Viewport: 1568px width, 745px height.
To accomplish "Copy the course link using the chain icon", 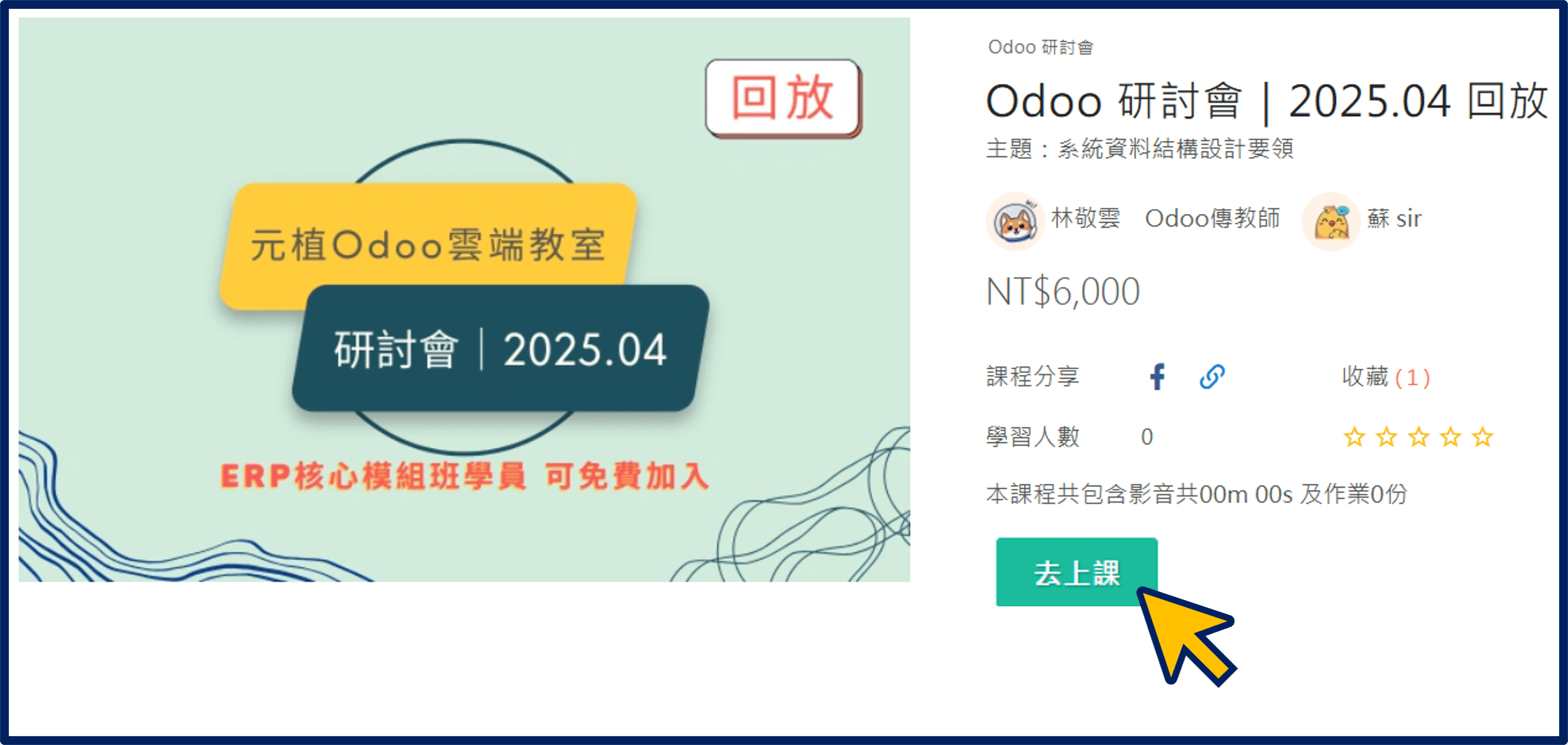I will click(1212, 377).
